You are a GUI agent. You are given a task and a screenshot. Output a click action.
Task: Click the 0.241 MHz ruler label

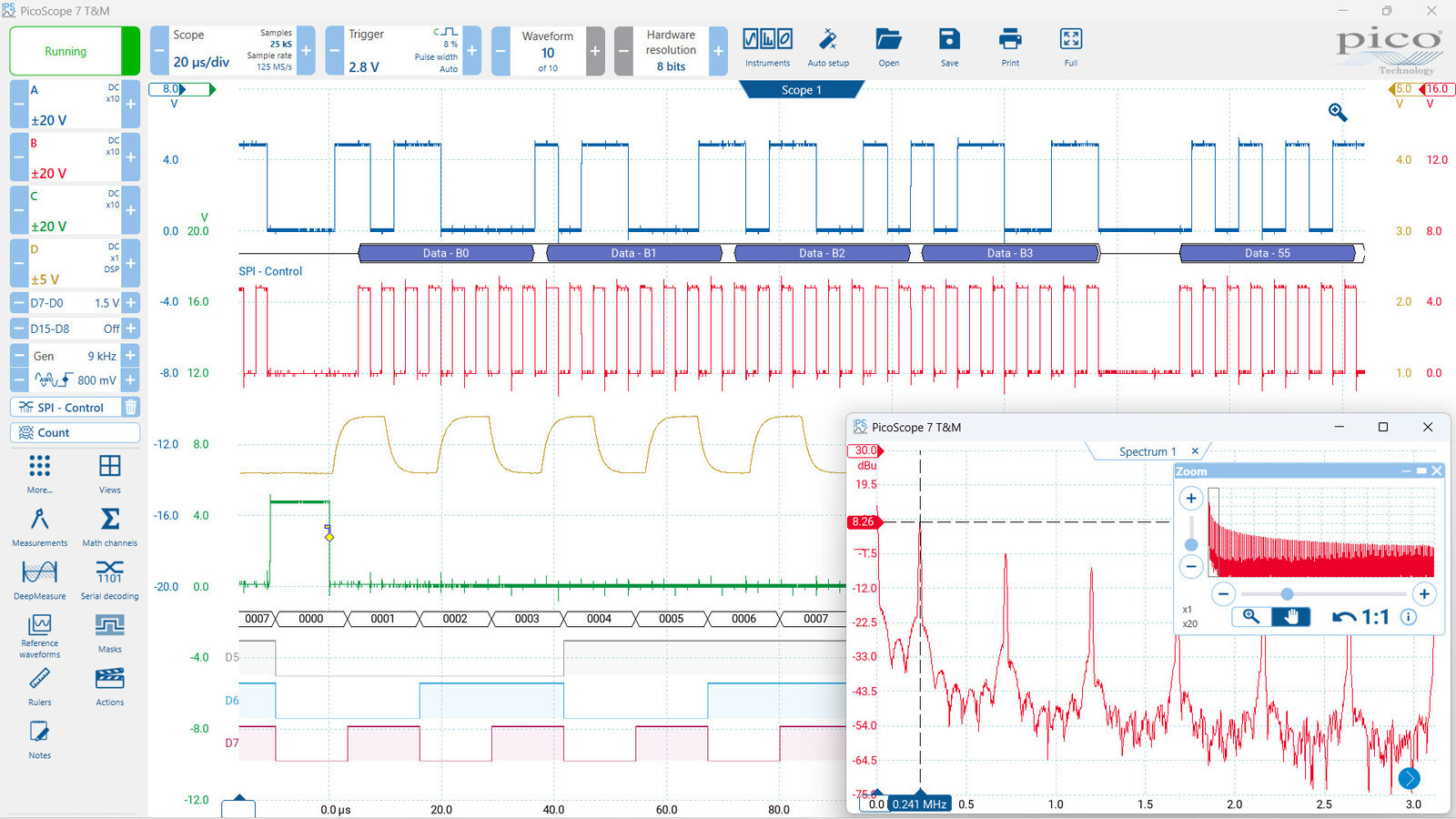919,804
